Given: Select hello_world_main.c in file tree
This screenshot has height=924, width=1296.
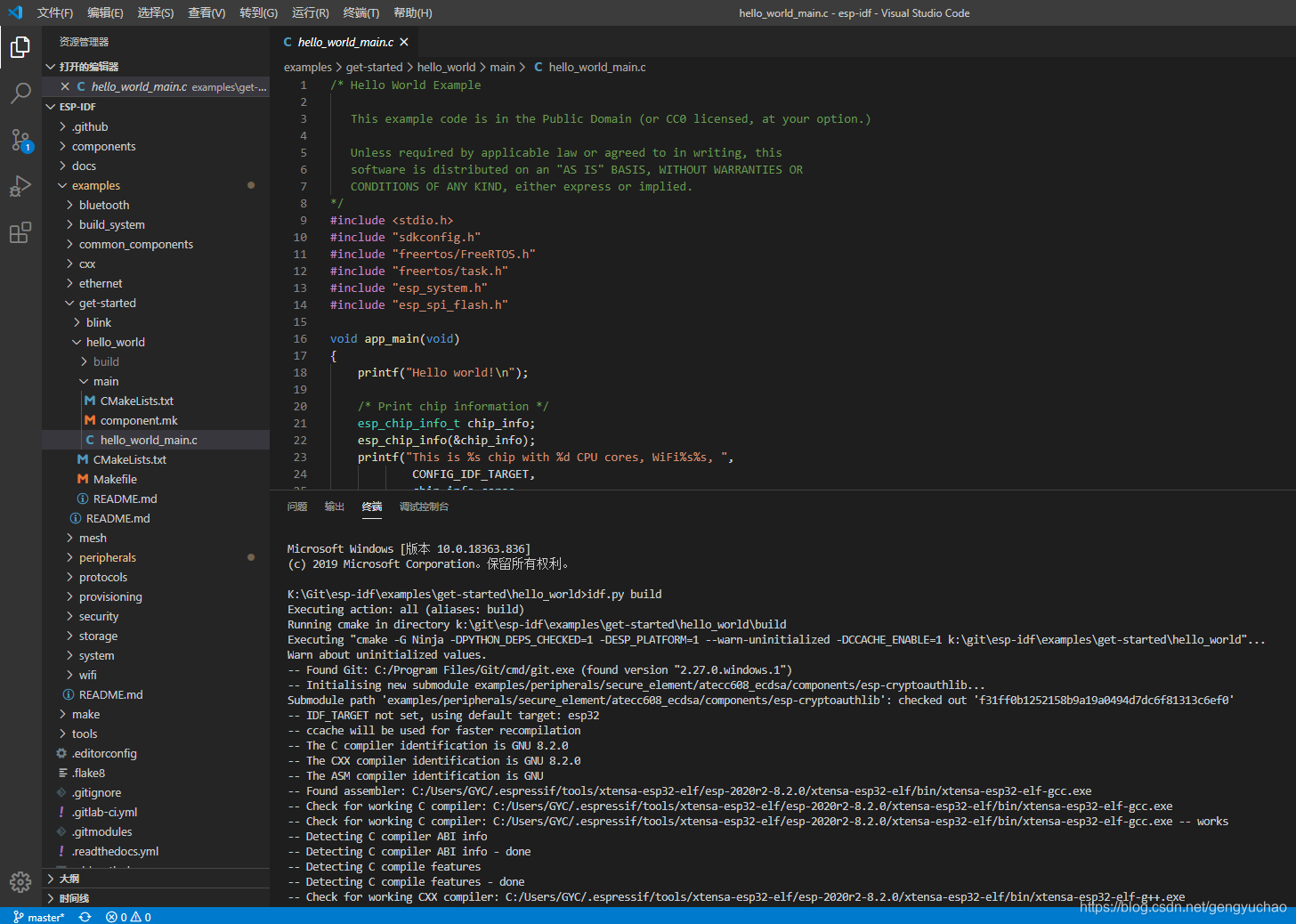Looking at the screenshot, I should pyautogui.click(x=156, y=440).
